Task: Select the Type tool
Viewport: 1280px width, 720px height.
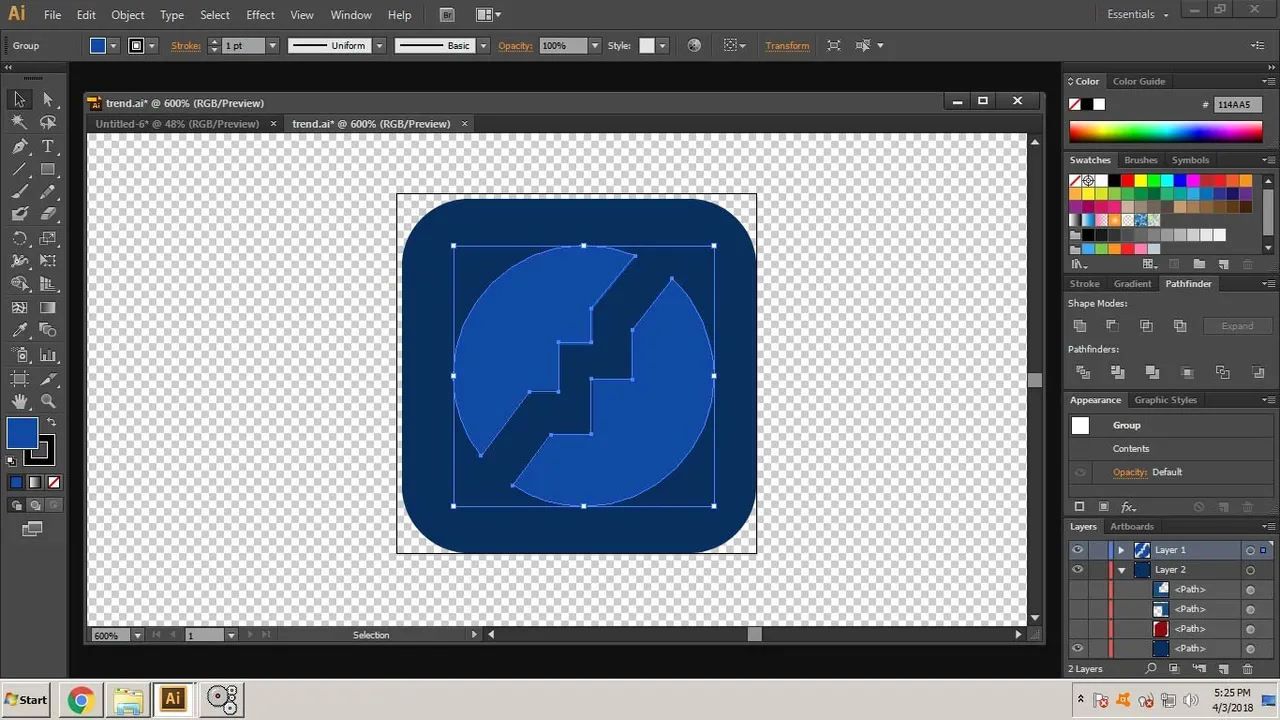Action: (x=47, y=146)
